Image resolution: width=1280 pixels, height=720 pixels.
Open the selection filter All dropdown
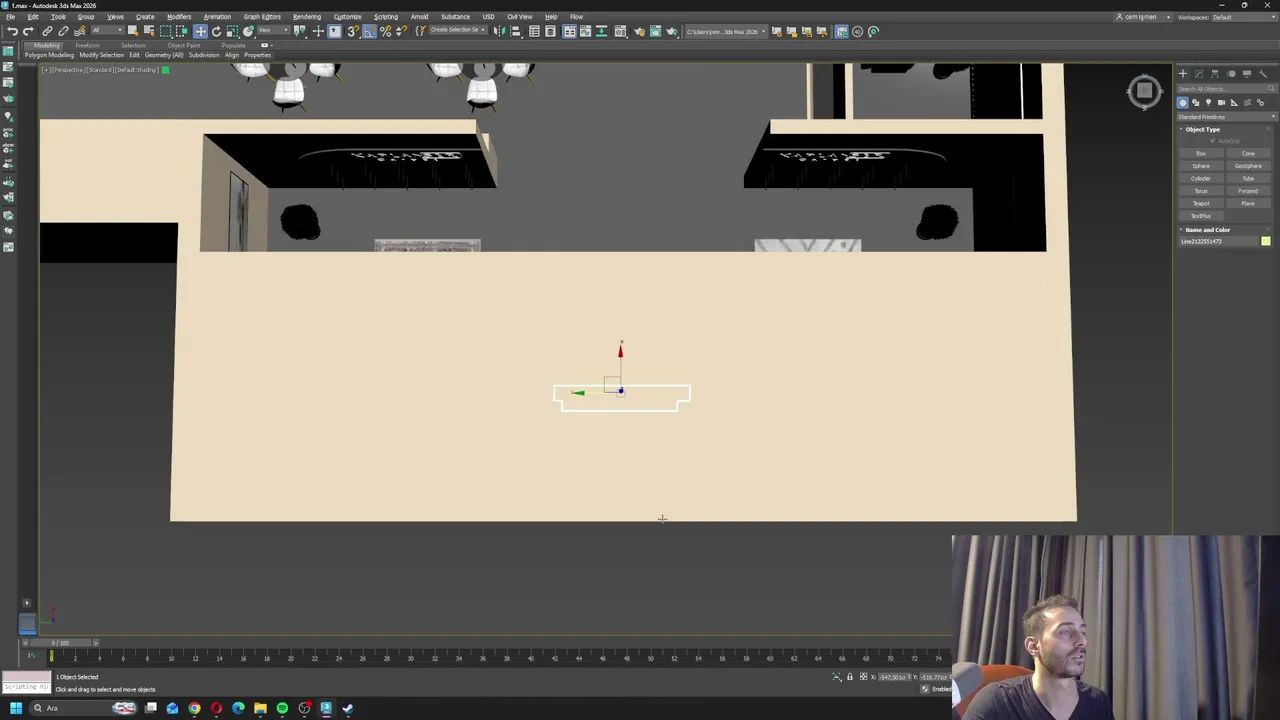[x=107, y=31]
